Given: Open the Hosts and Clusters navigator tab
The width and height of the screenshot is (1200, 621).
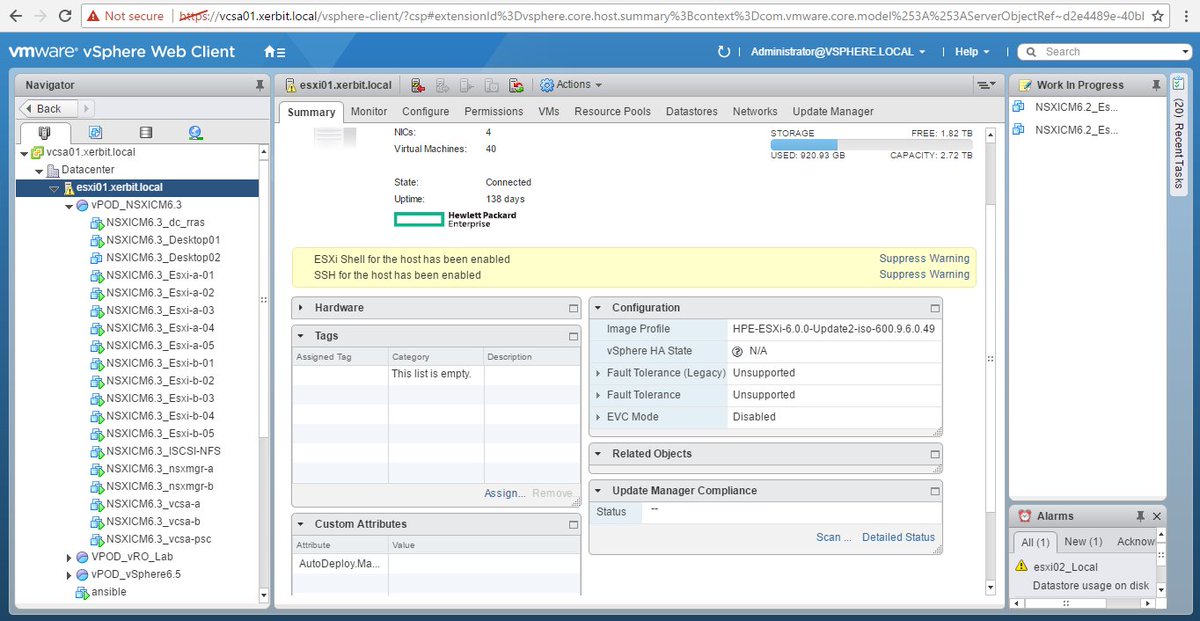Looking at the screenshot, I should point(44,132).
